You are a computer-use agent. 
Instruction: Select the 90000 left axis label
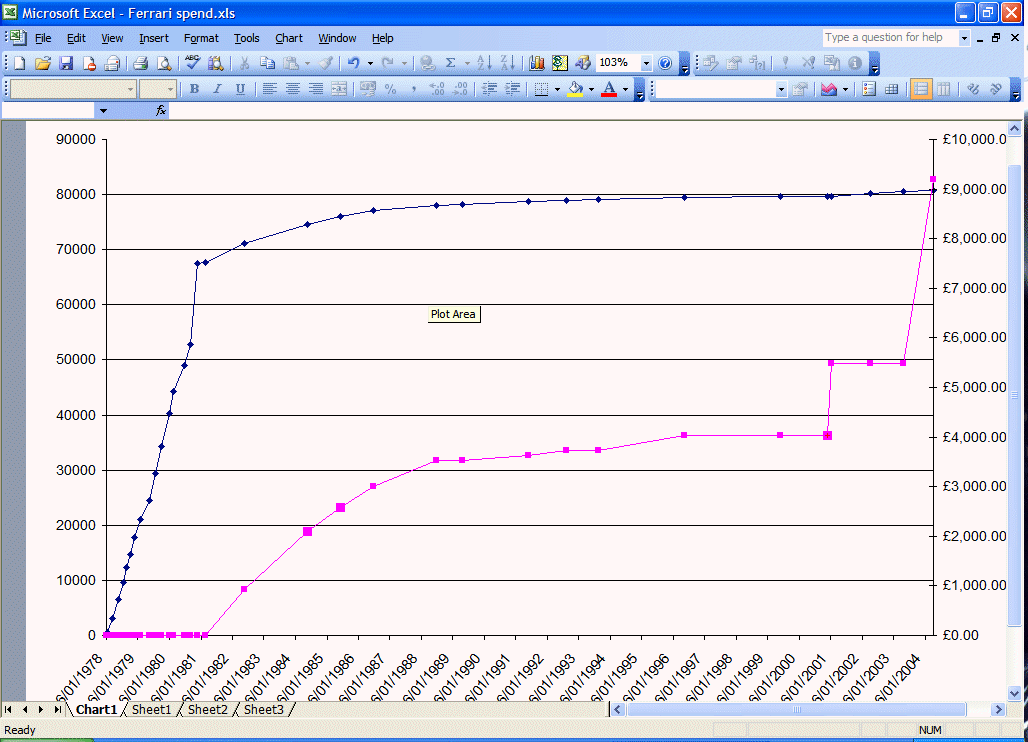pyautogui.click(x=76, y=139)
